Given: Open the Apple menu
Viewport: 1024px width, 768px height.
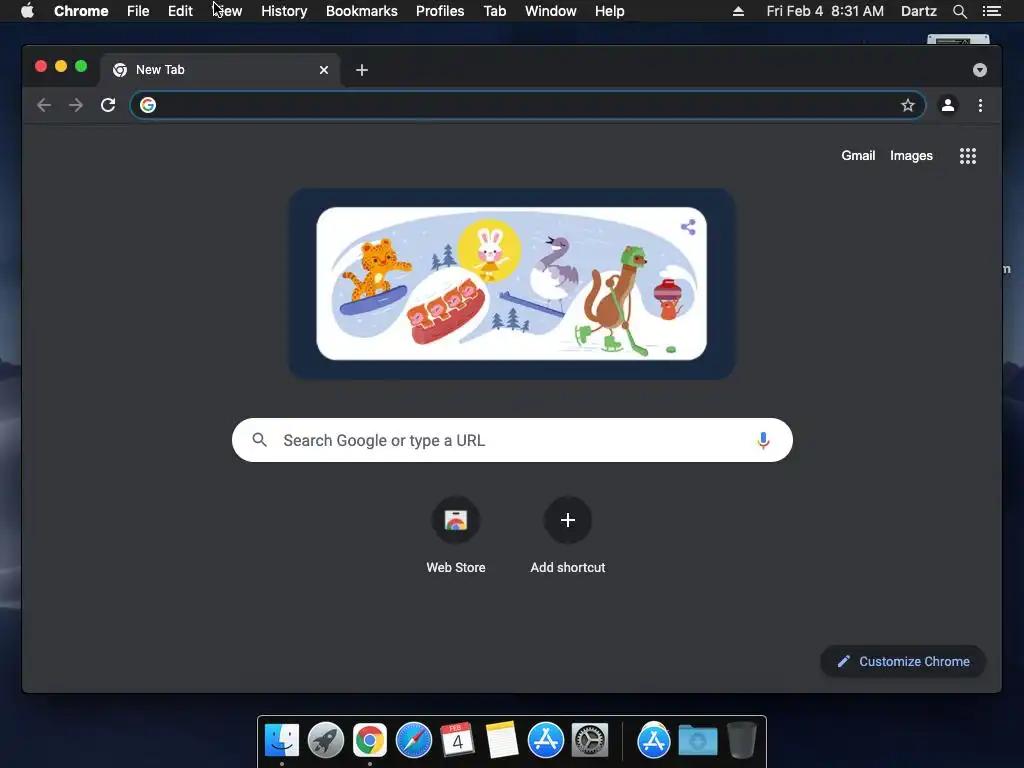Looking at the screenshot, I should click(x=27, y=10).
